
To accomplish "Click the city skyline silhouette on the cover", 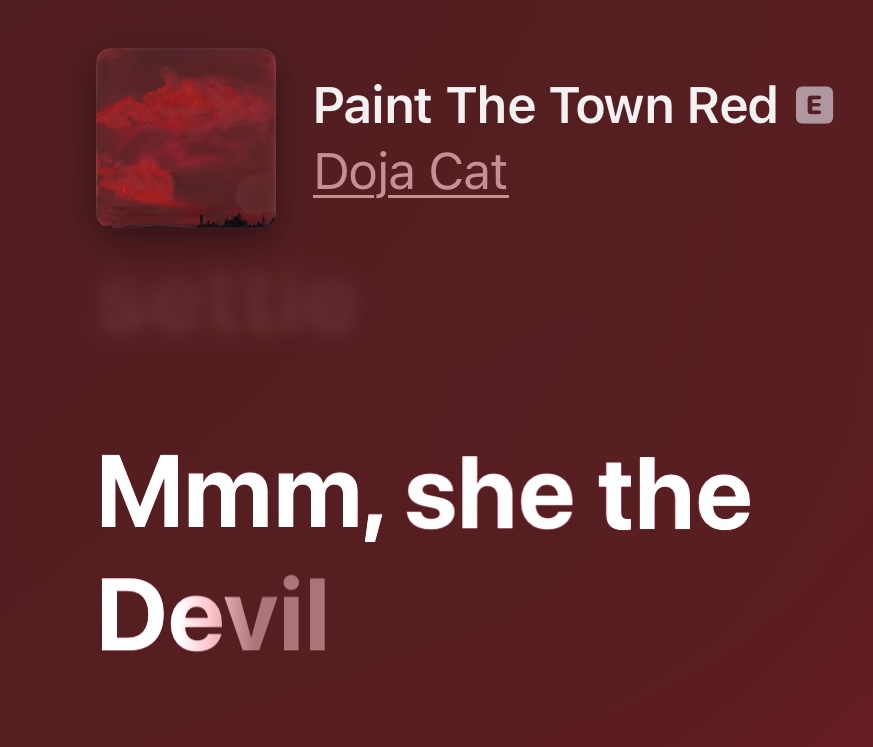I will (236, 220).
